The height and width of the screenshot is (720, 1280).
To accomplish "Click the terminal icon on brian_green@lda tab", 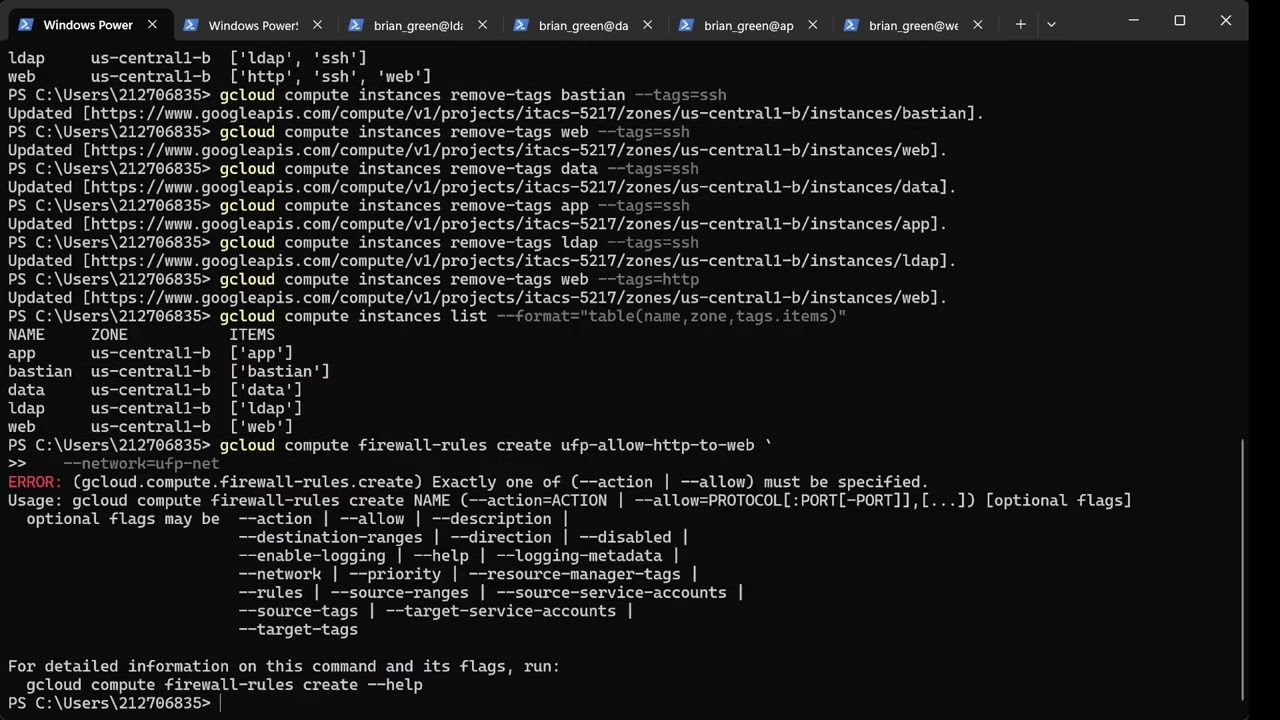I will tap(356, 25).
